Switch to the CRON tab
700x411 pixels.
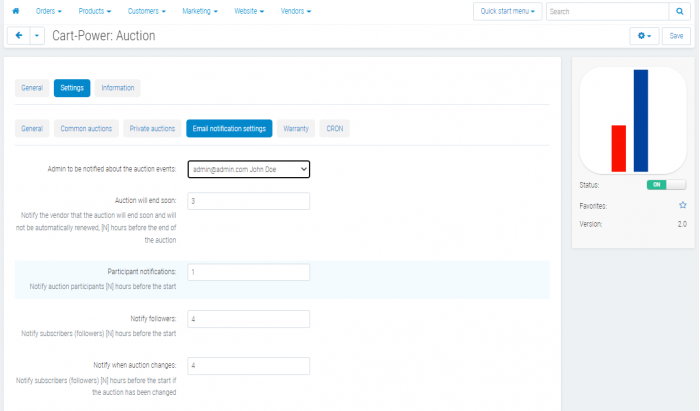(x=334, y=129)
